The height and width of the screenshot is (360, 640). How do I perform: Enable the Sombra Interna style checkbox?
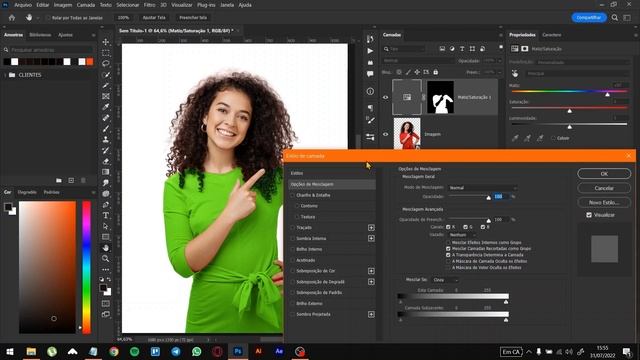click(293, 238)
